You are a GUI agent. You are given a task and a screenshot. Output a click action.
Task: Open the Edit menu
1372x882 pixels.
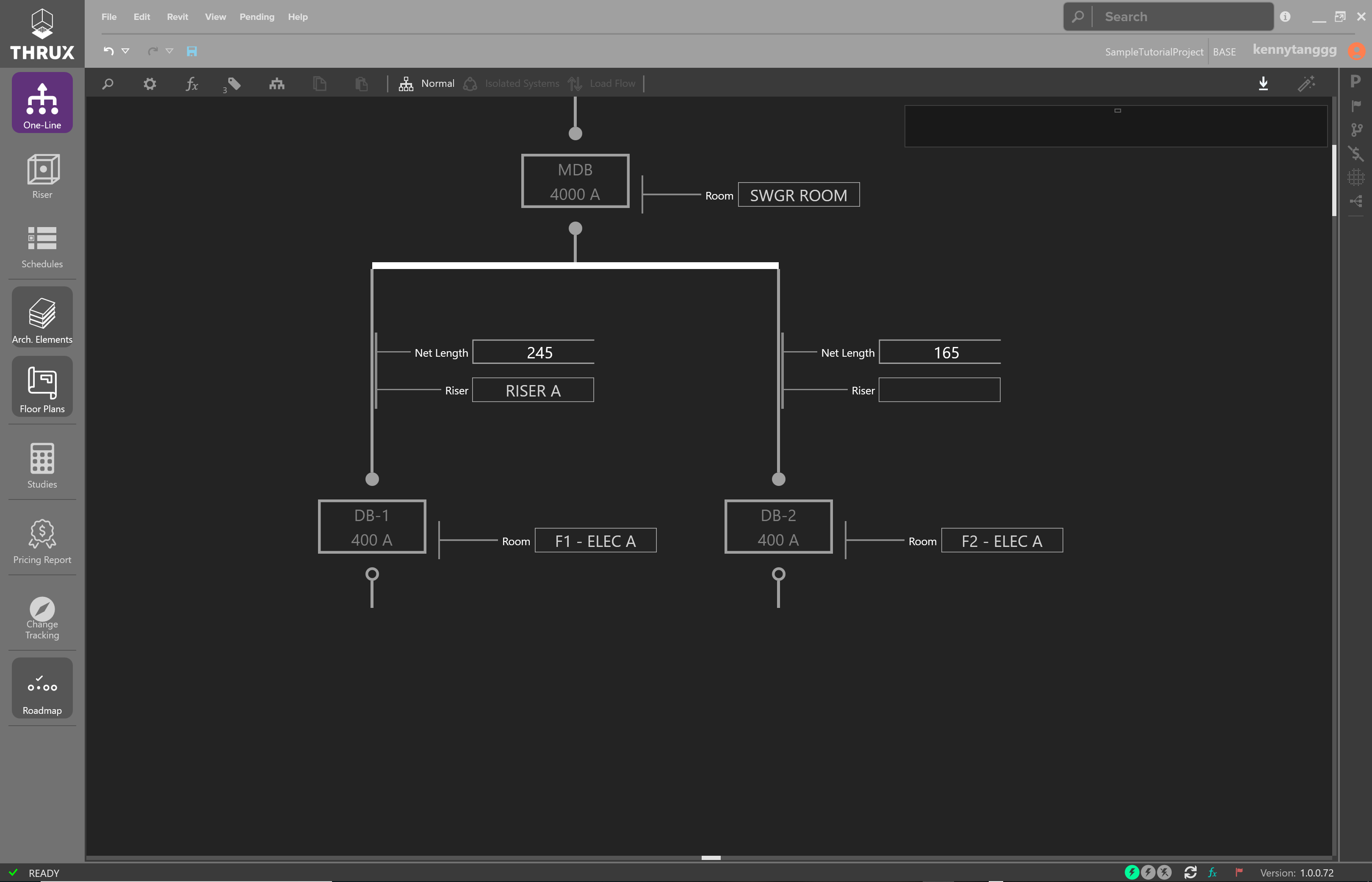(141, 17)
